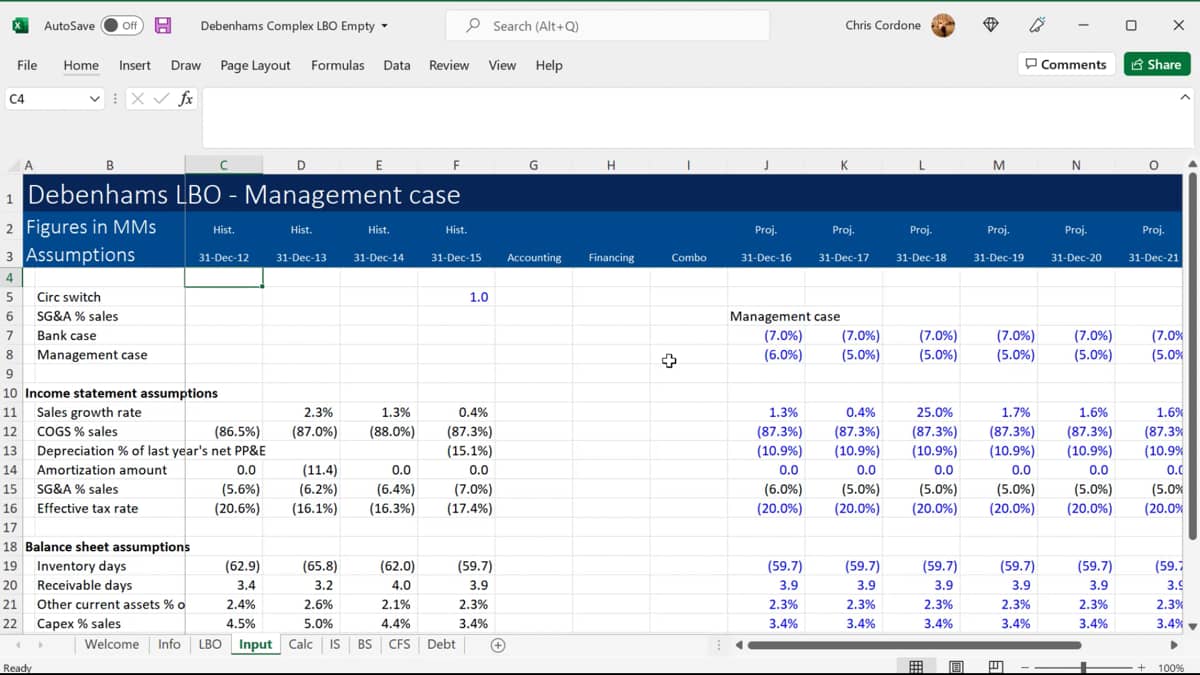Click the 'Bank case' row label
The height and width of the screenshot is (675, 1200).
click(x=67, y=336)
